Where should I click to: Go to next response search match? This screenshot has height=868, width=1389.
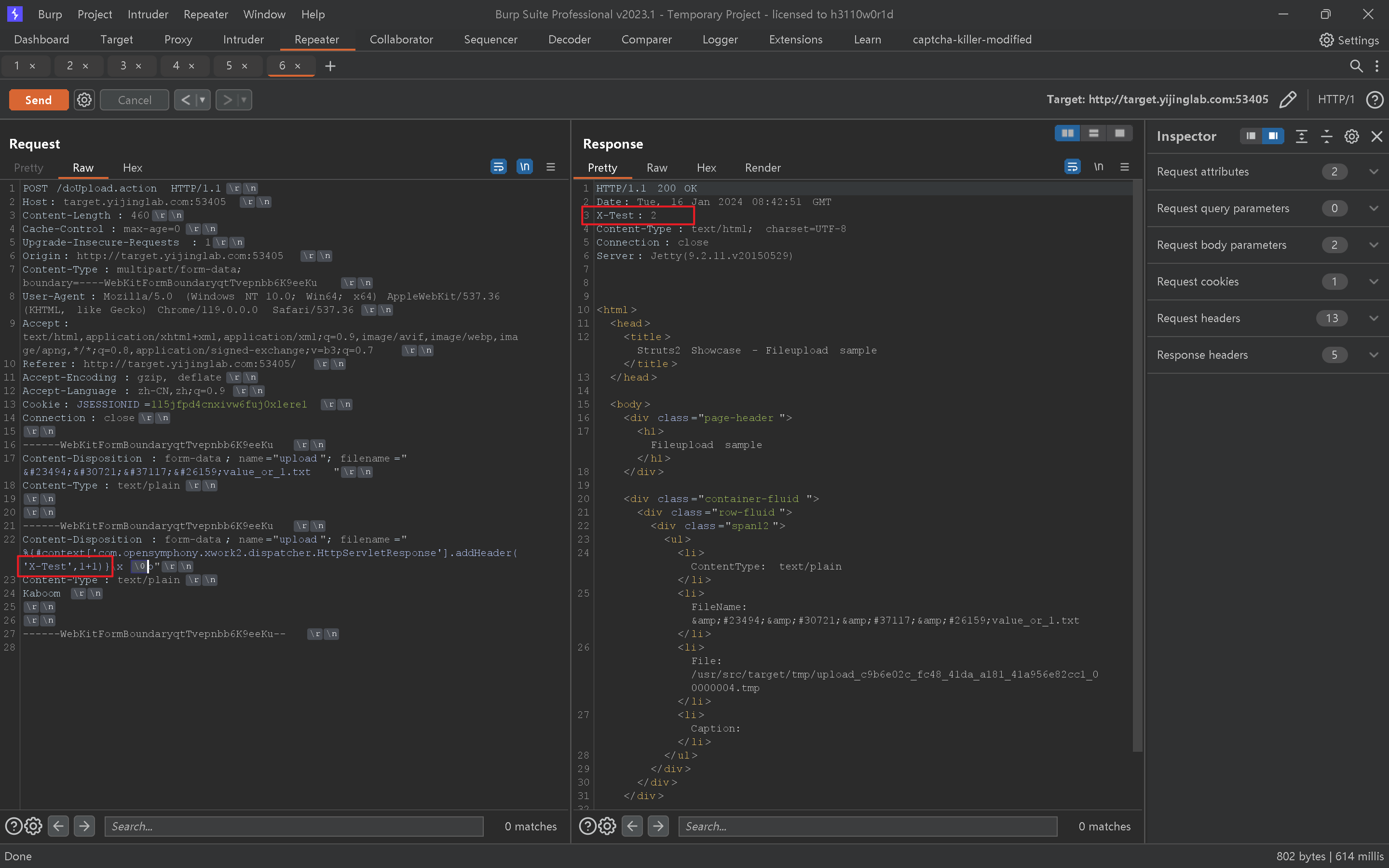pyautogui.click(x=658, y=826)
